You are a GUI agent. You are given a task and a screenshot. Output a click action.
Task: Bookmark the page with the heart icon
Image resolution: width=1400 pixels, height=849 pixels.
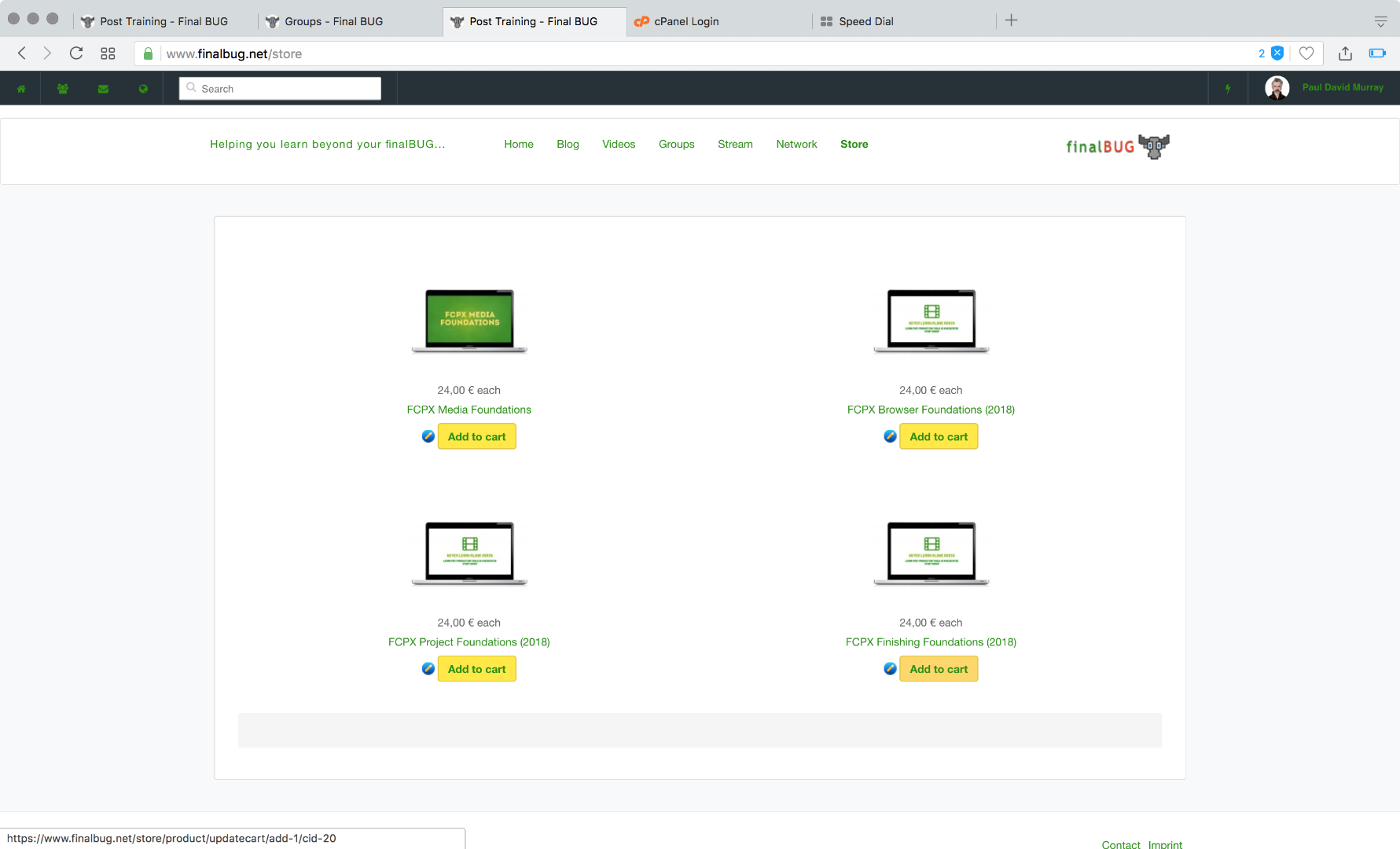(1306, 53)
